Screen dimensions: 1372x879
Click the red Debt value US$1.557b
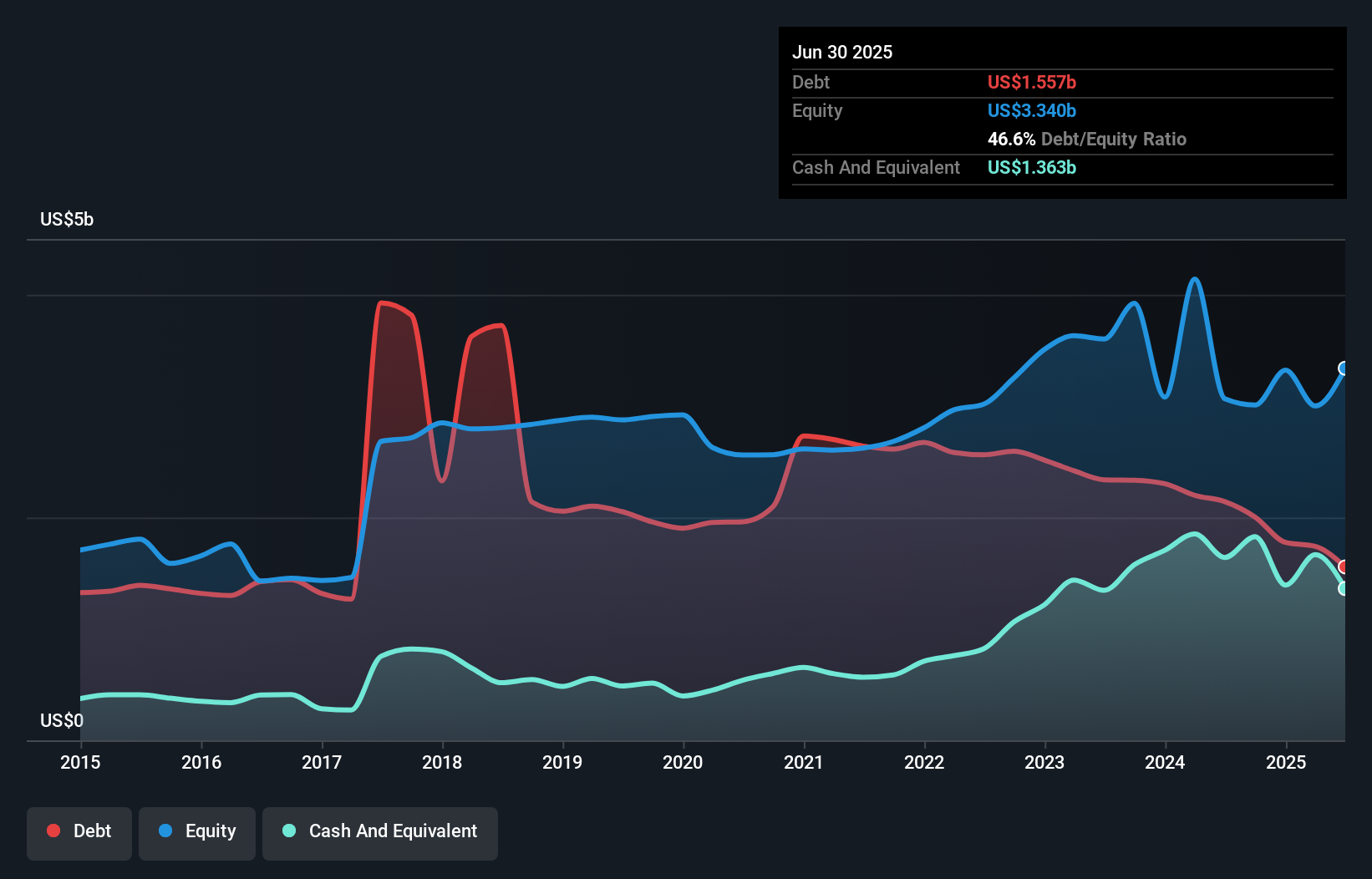click(x=1032, y=82)
